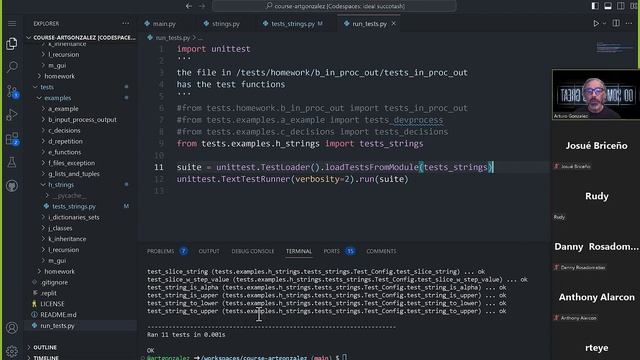This screenshot has height=360, width=640.
Task: Select run_tests.py in the explorer tree
Action: pos(57,326)
